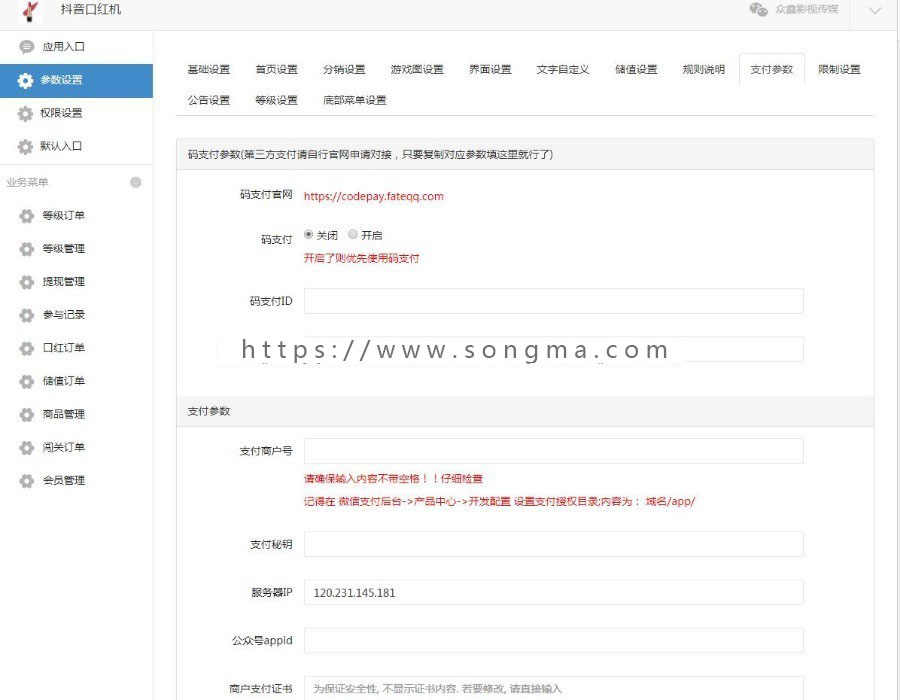The image size is (900, 700).
Task: Select the 支付参数 tab
Action: [771, 69]
